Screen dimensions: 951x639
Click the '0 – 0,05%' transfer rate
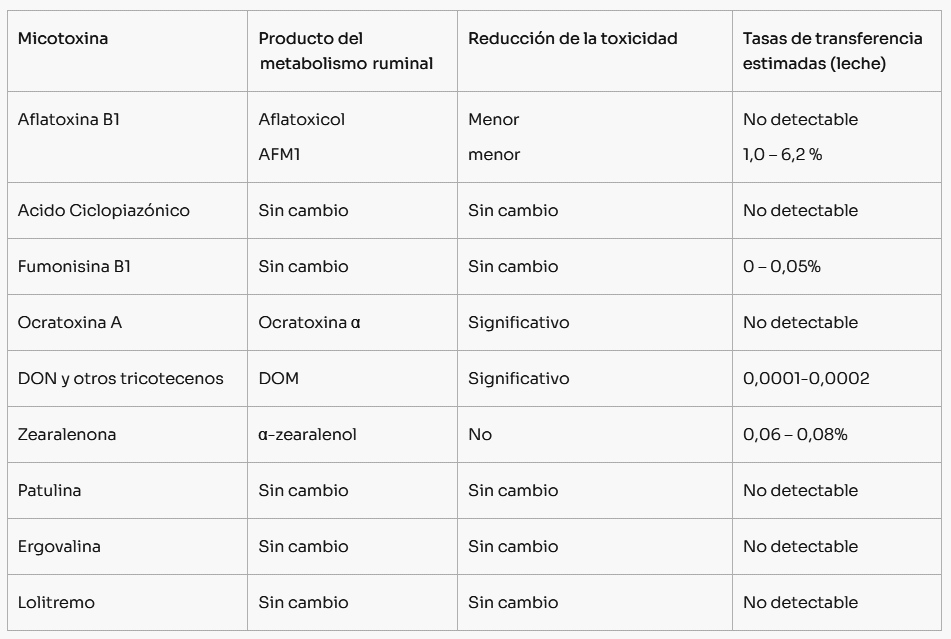pyautogui.click(x=781, y=267)
